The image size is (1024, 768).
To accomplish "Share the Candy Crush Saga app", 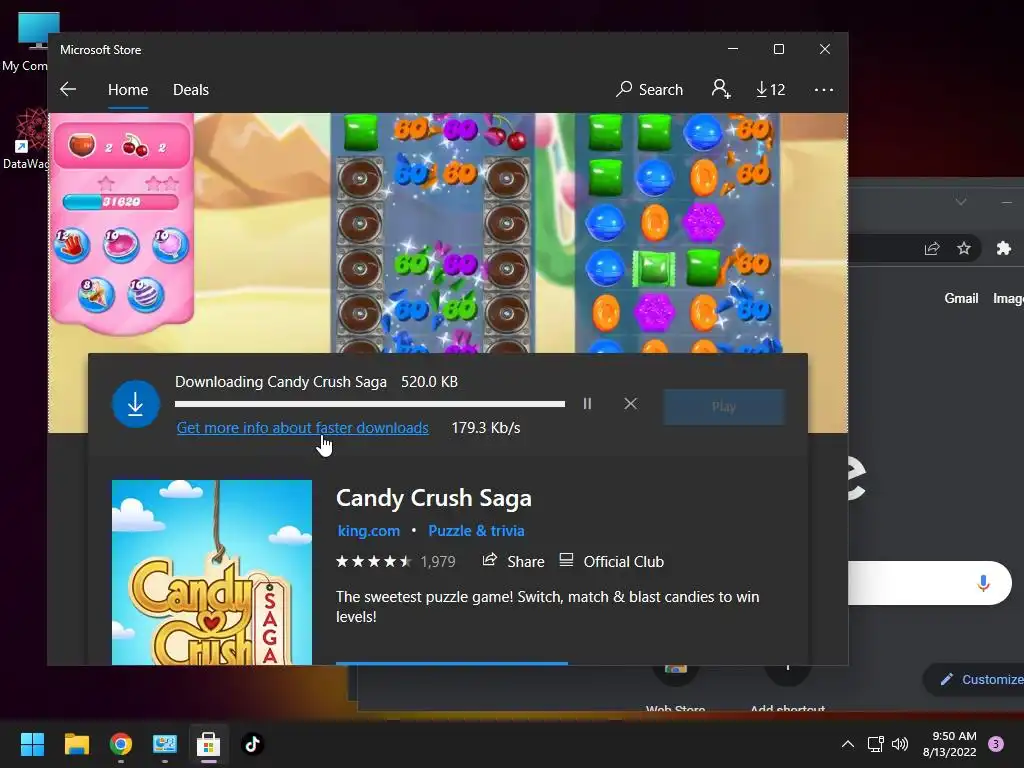I will pyautogui.click(x=513, y=562).
